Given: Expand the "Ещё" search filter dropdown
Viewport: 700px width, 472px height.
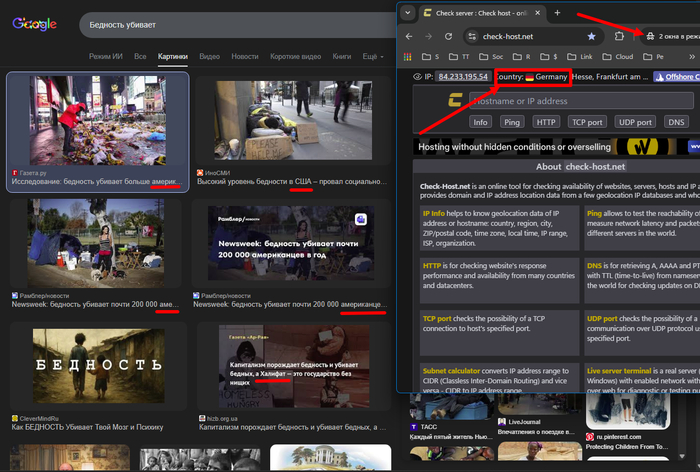Looking at the screenshot, I should (x=372, y=57).
